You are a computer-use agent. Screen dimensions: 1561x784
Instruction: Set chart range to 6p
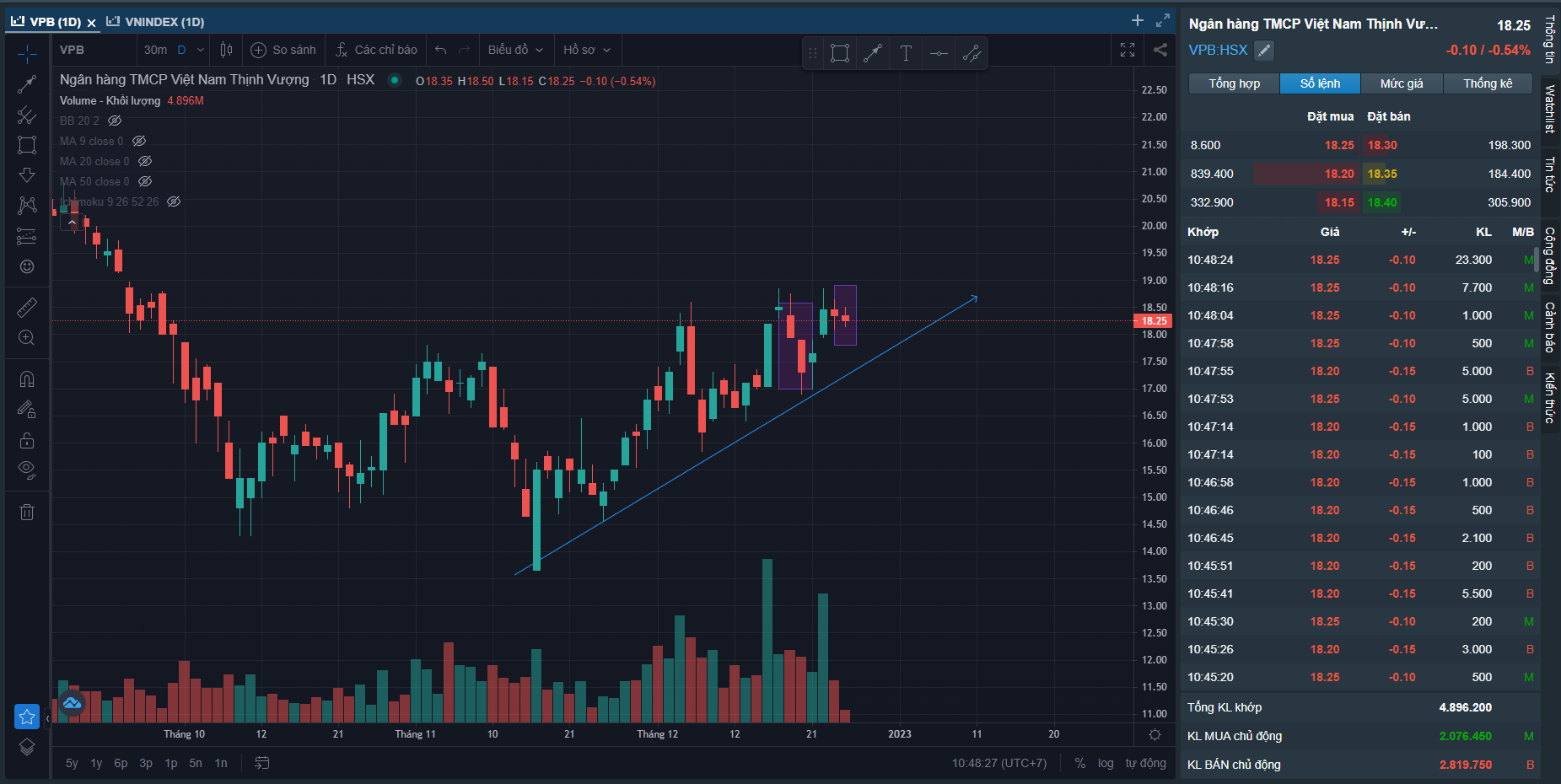tap(121, 763)
